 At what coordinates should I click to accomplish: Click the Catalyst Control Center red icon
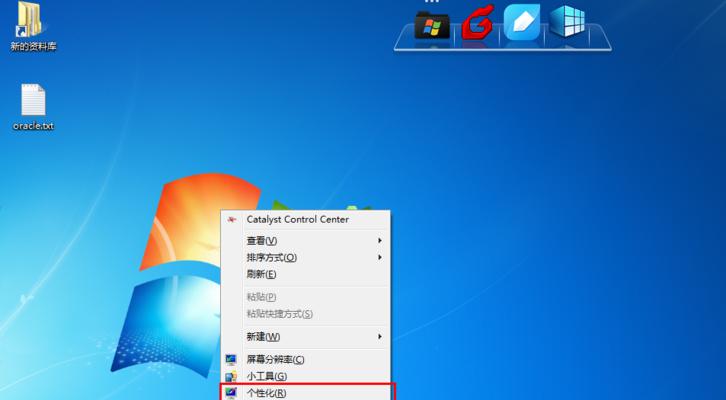[232, 219]
